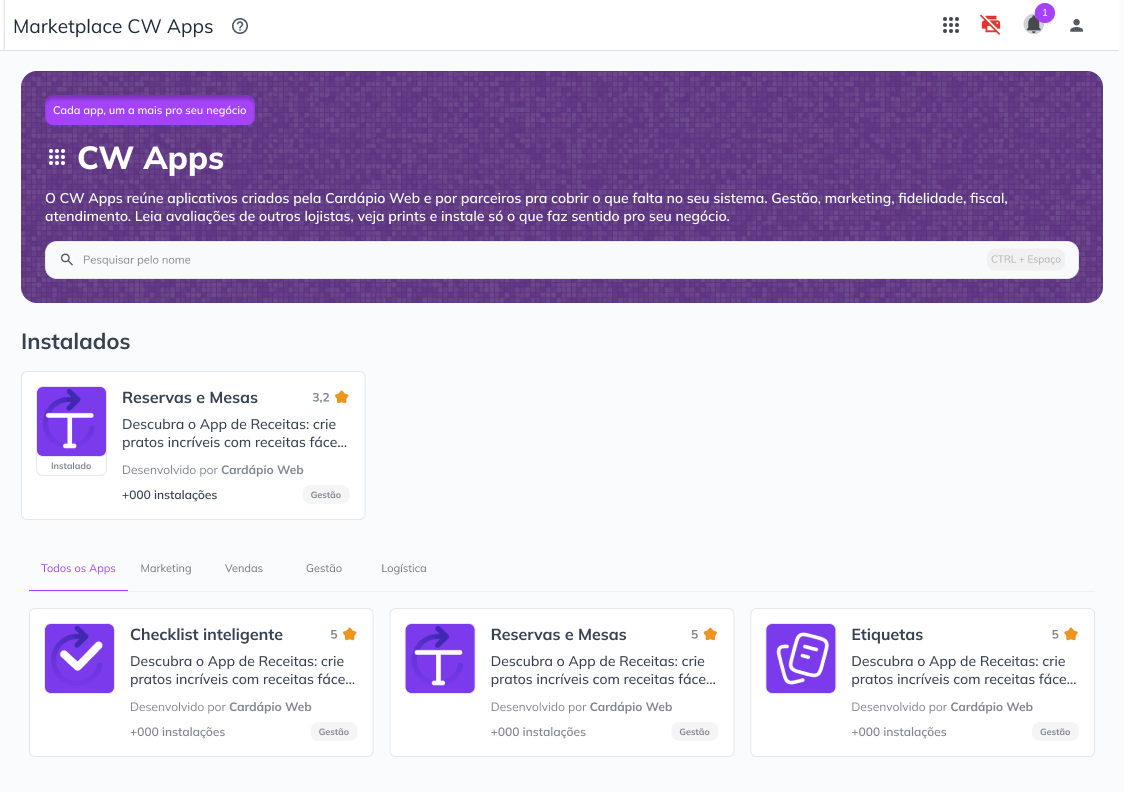Click the 3,2 rating value
The image size is (1124, 792).
[x=320, y=397]
